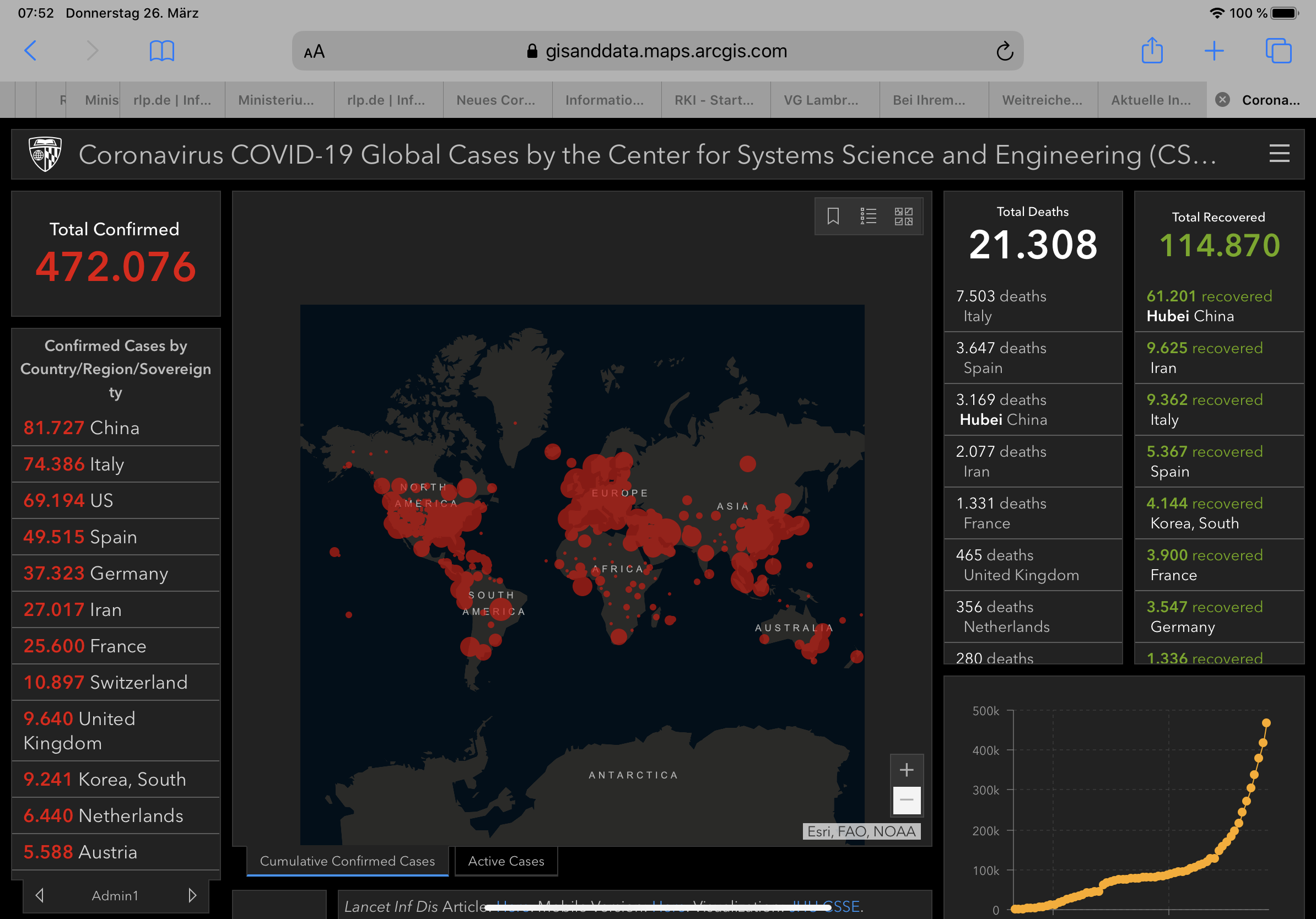
Task: Select 9.241 Korea, South row
Action: pyautogui.click(x=116, y=779)
